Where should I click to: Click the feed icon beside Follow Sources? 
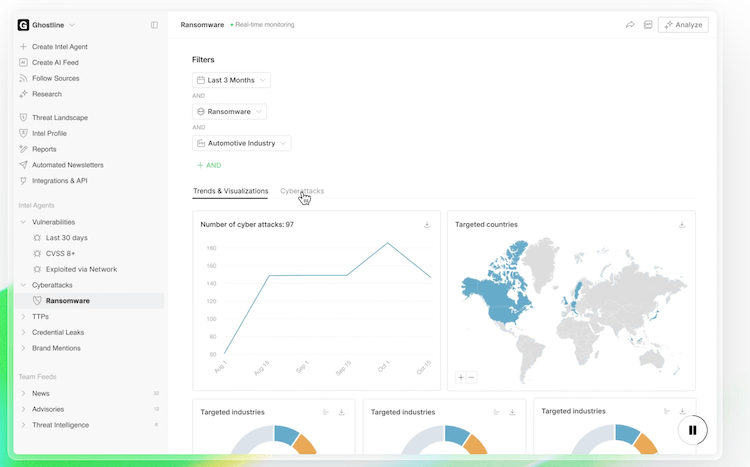[23, 78]
